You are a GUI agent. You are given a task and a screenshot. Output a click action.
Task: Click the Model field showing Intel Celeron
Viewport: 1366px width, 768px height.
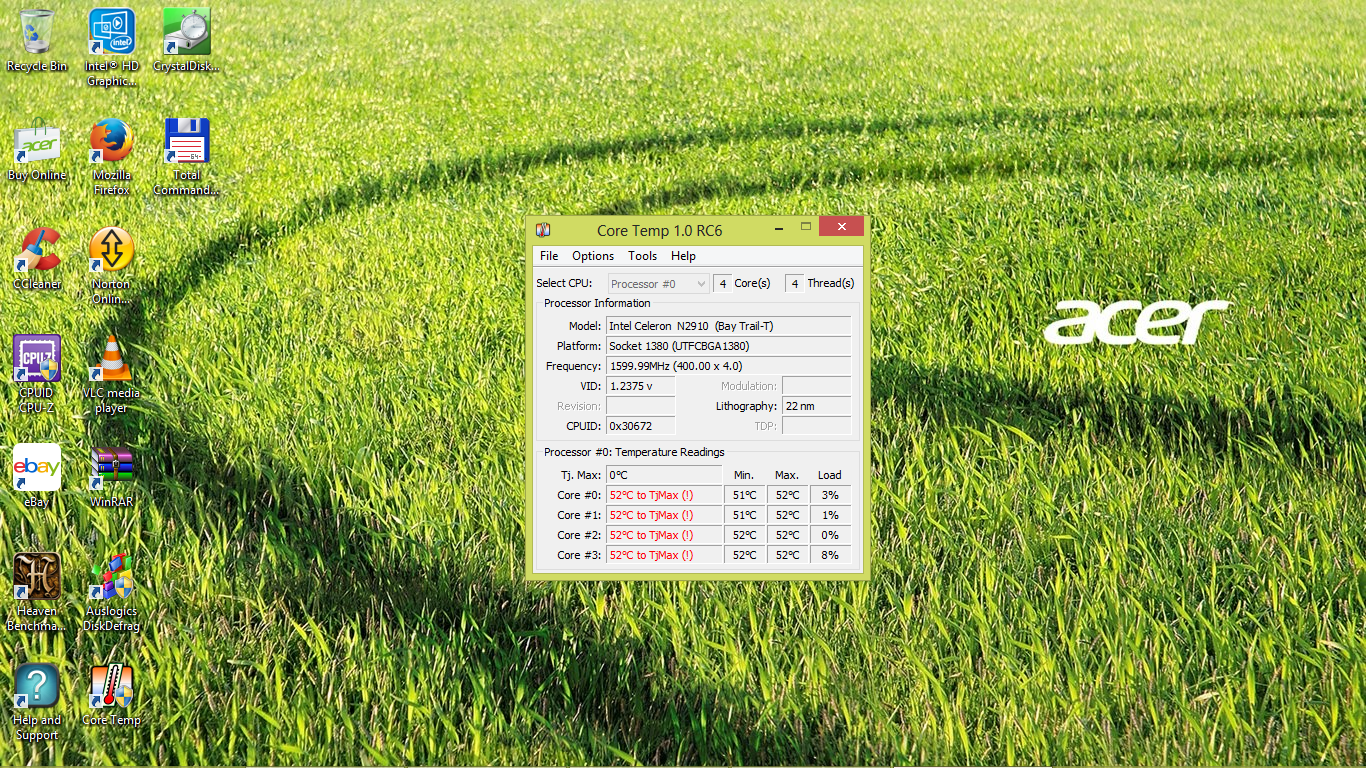click(728, 326)
